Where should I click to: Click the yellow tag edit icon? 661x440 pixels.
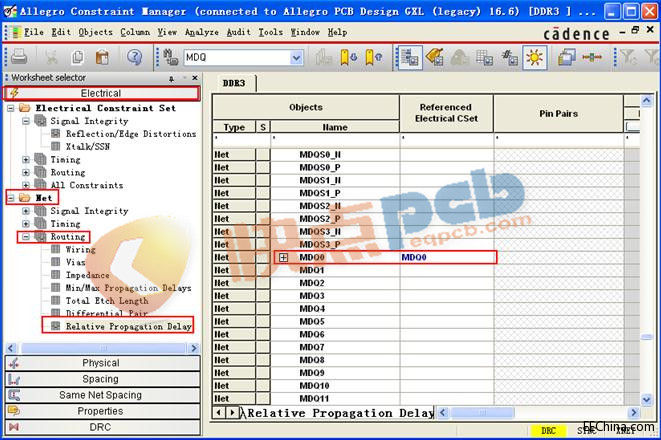[434, 57]
